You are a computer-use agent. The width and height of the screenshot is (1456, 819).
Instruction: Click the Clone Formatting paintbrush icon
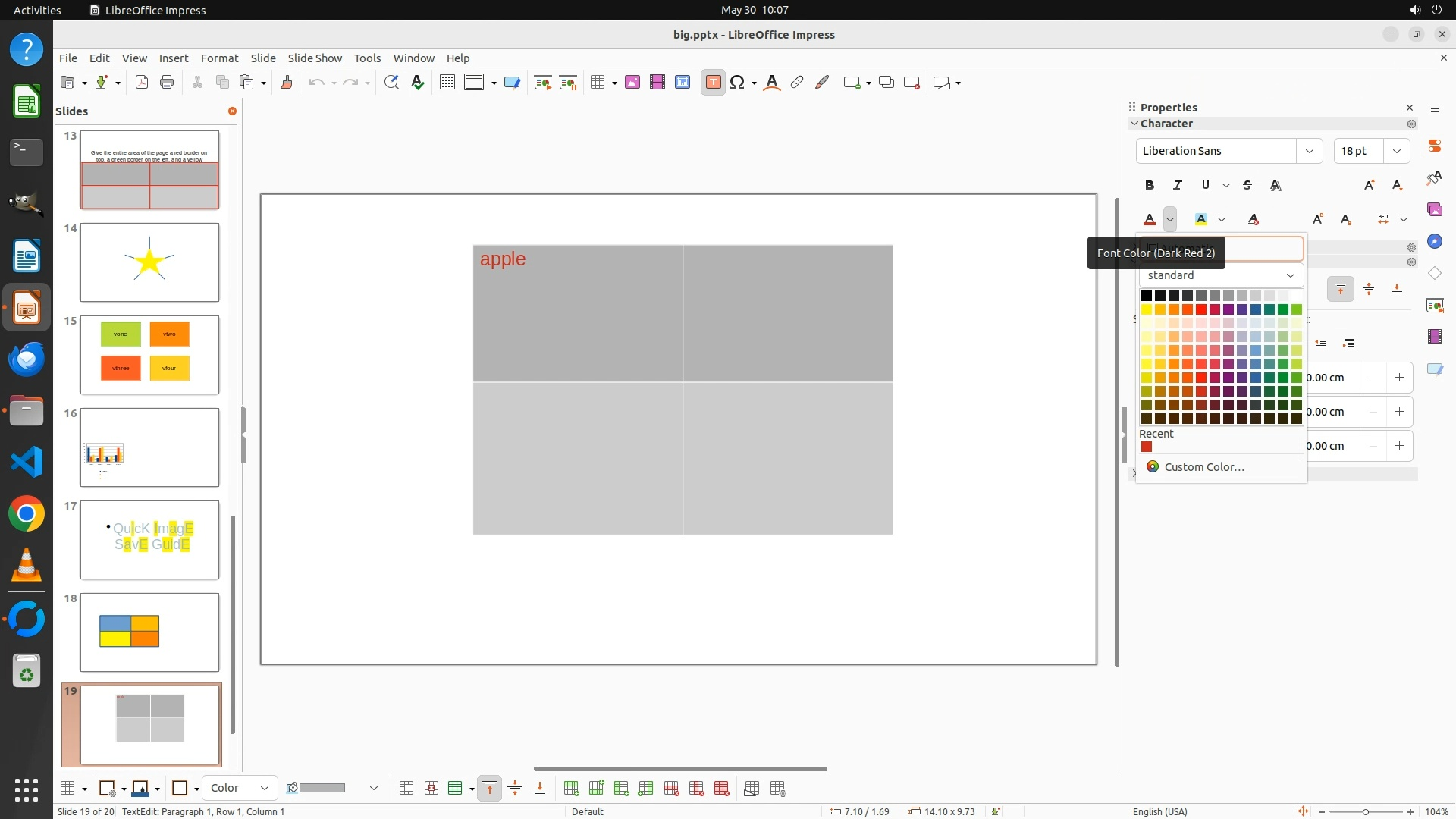[x=287, y=83]
